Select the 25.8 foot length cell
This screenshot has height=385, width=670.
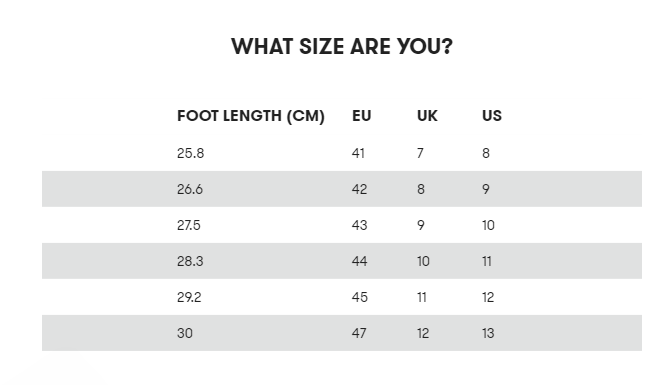click(x=191, y=153)
